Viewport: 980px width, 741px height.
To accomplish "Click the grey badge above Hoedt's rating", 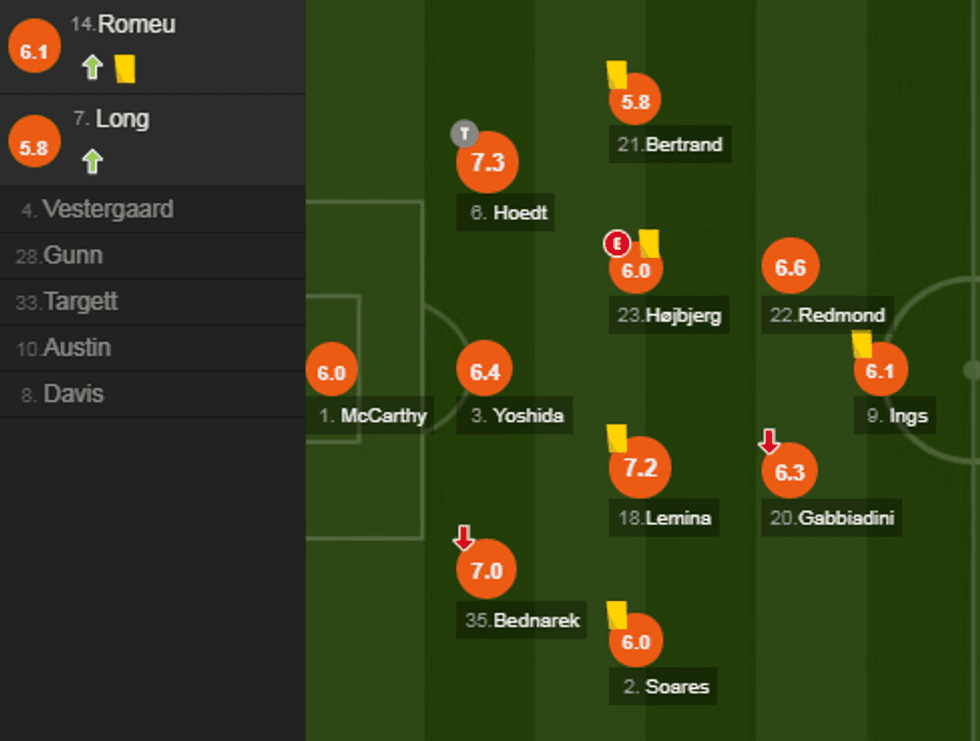I will click(464, 133).
